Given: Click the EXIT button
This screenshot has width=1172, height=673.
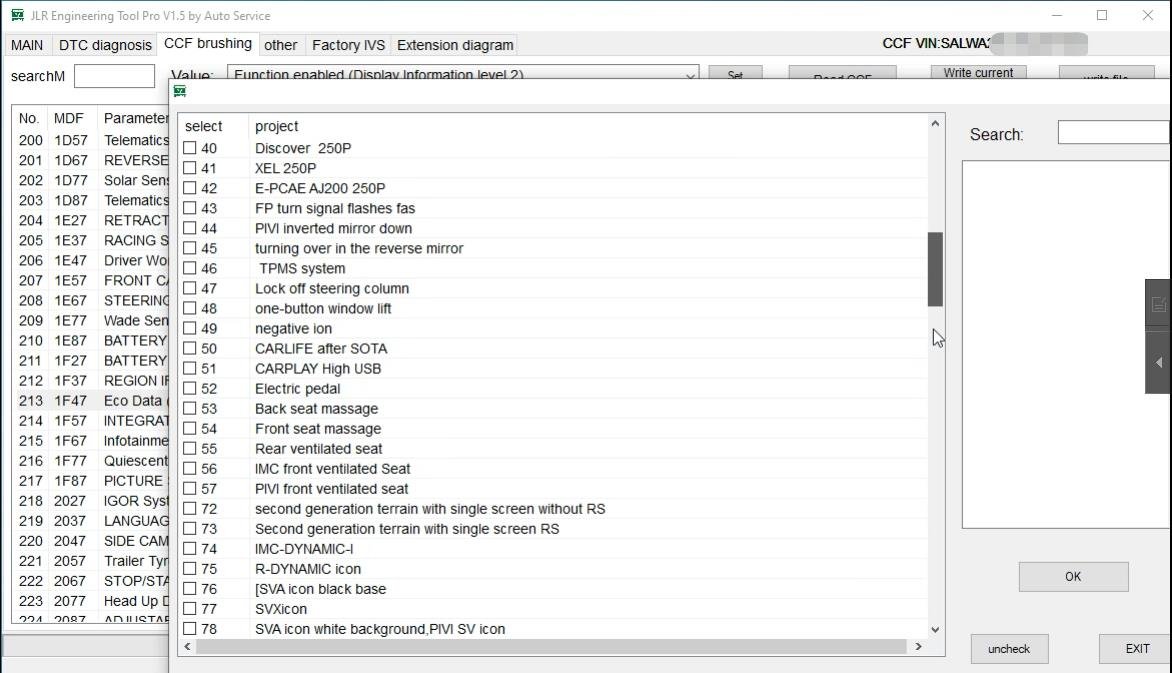Looking at the screenshot, I should click(x=1136, y=649).
